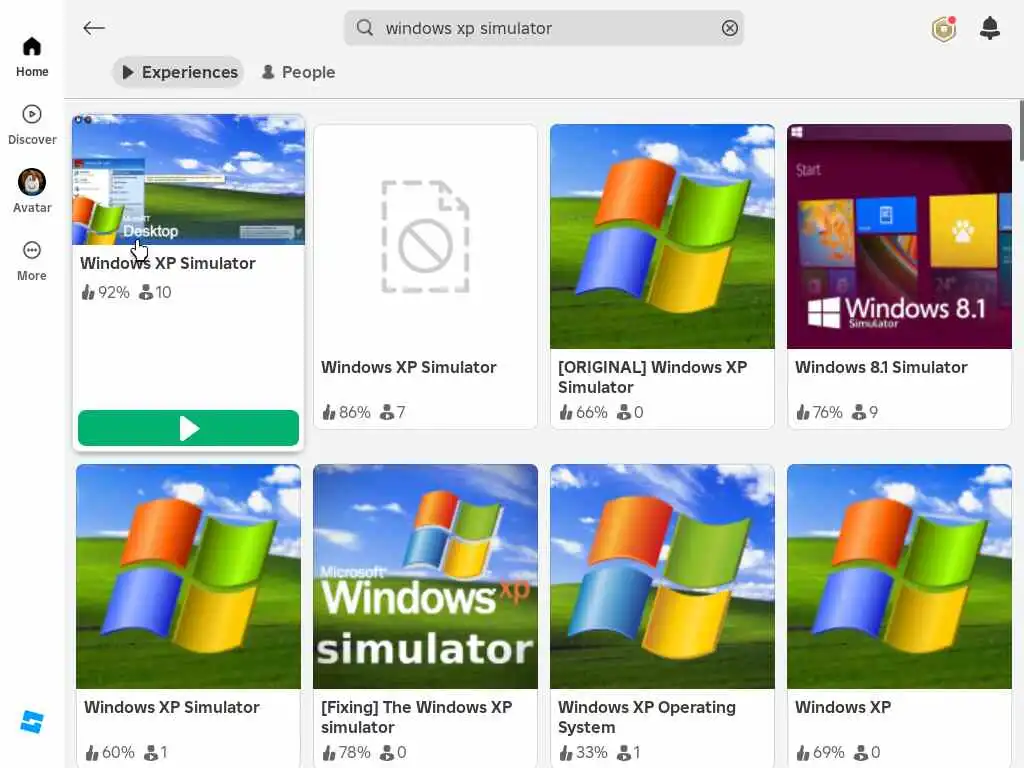The height and width of the screenshot is (768, 1024).
Task: Open the game with the missing thumbnail placeholder
Action: click(x=425, y=236)
